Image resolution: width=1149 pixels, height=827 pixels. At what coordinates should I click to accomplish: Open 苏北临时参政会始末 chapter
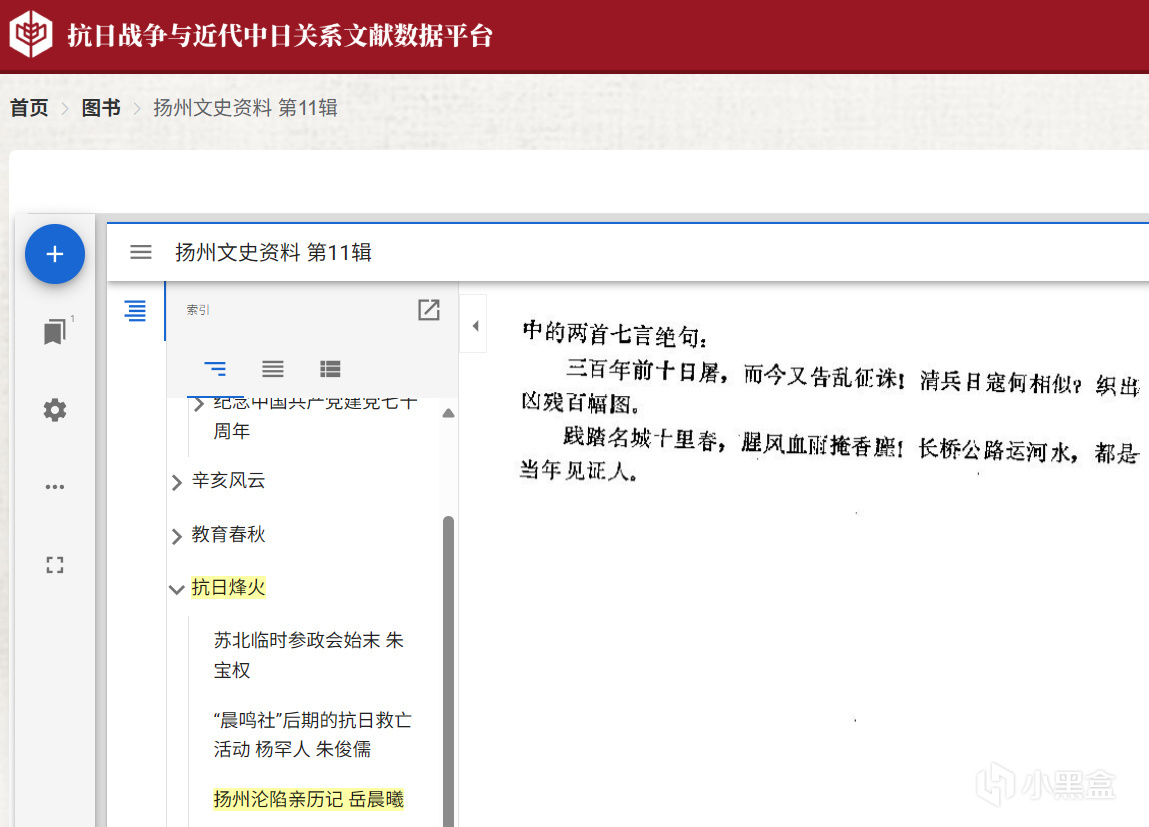coord(308,655)
